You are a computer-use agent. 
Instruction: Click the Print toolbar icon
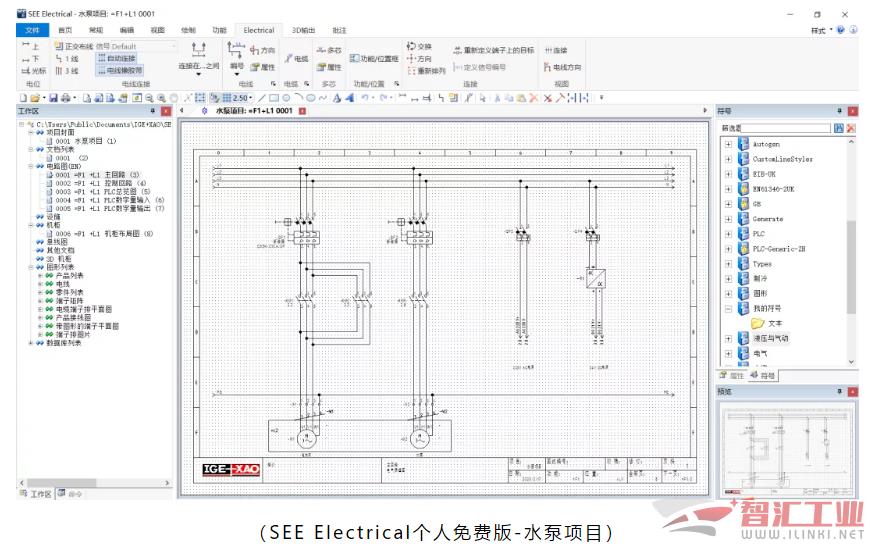coord(66,98)
